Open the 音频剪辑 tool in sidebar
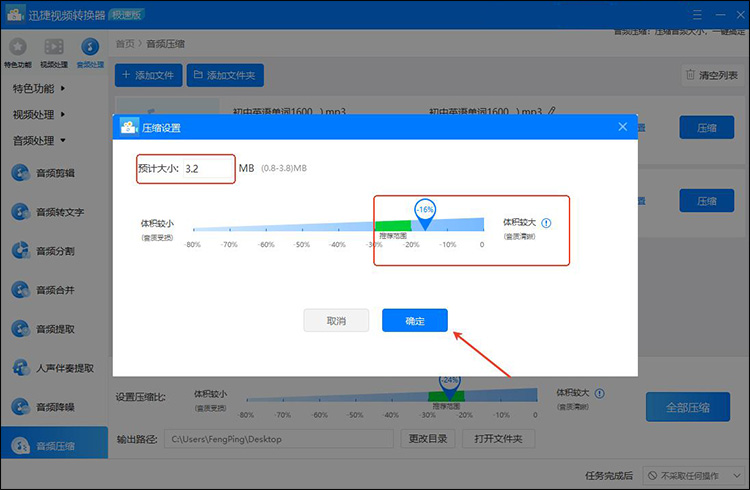 (x=54, y=173)
